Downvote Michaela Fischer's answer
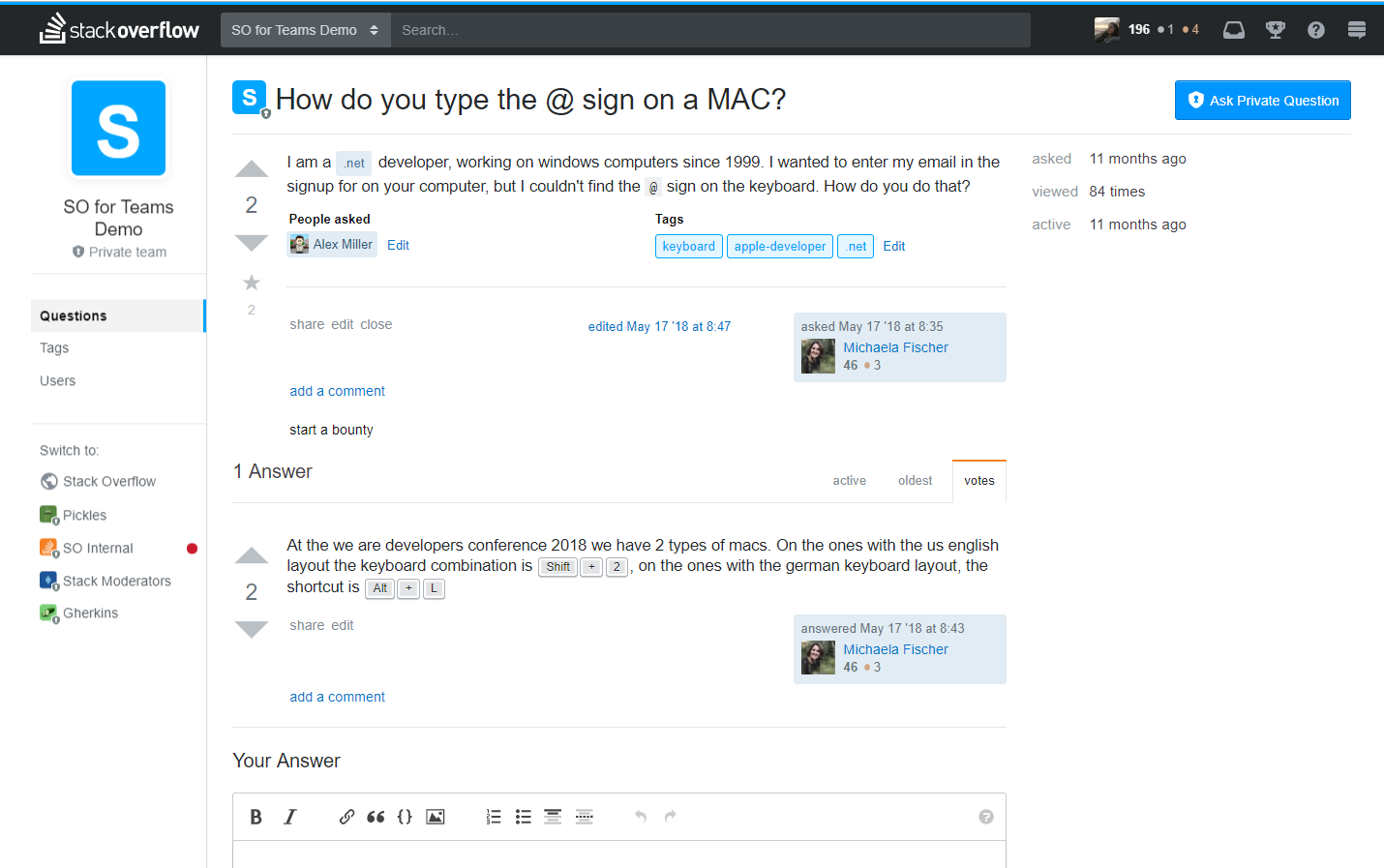The width and height of the screenshot is (1384, 868). 252,630
